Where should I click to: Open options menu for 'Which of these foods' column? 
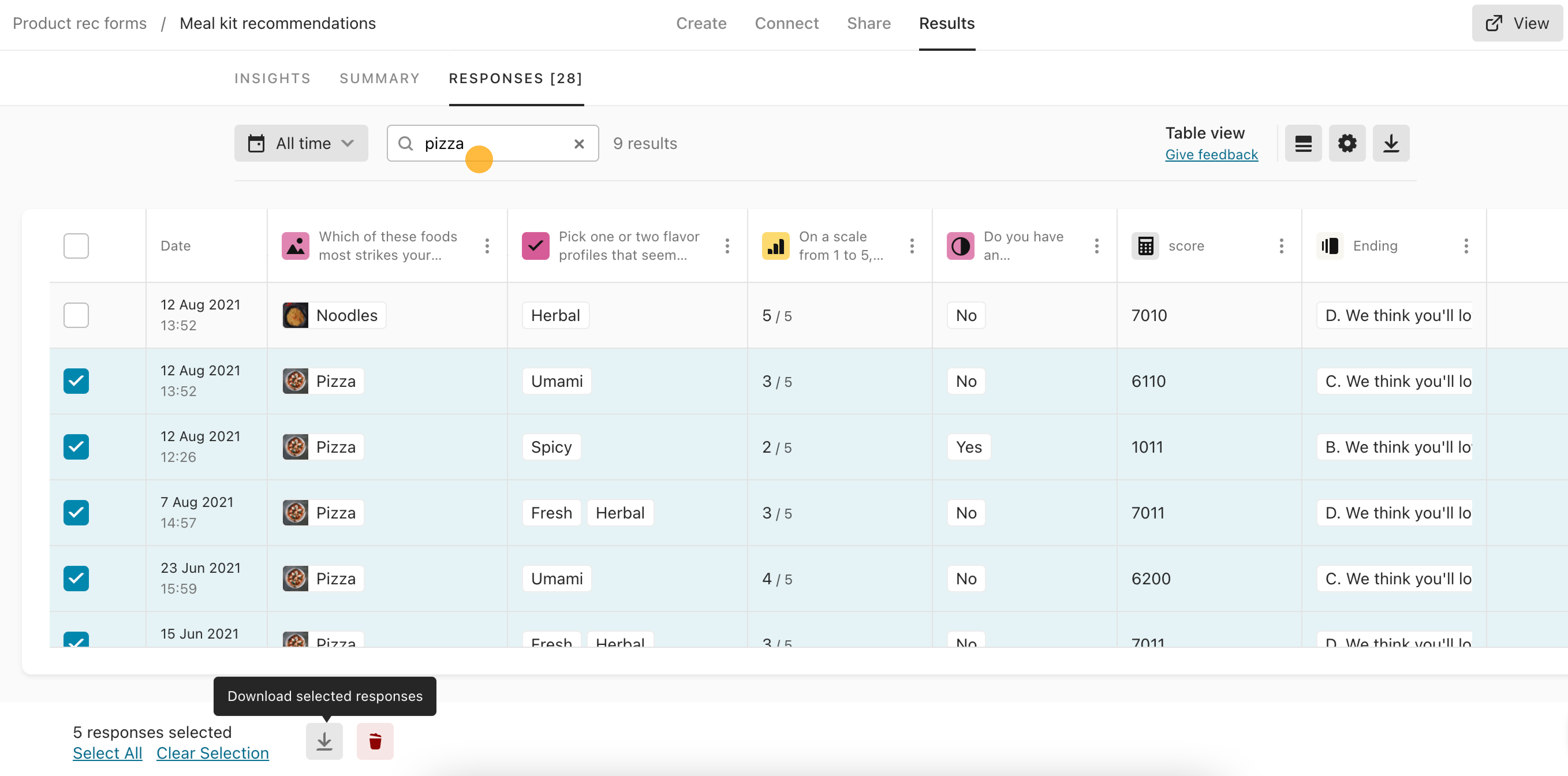point(487,246)
